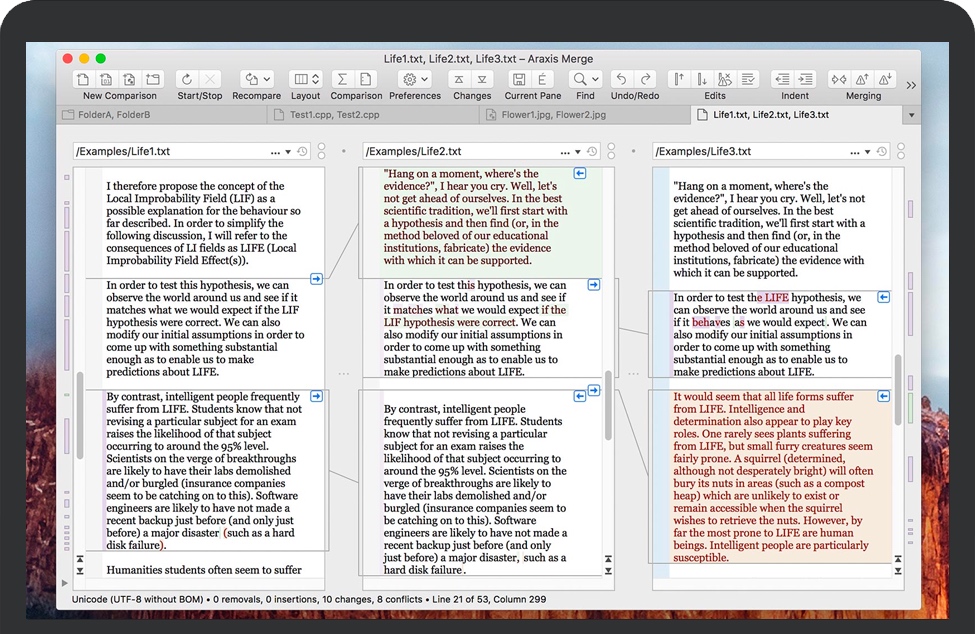Click the increase indent icon

807,79
